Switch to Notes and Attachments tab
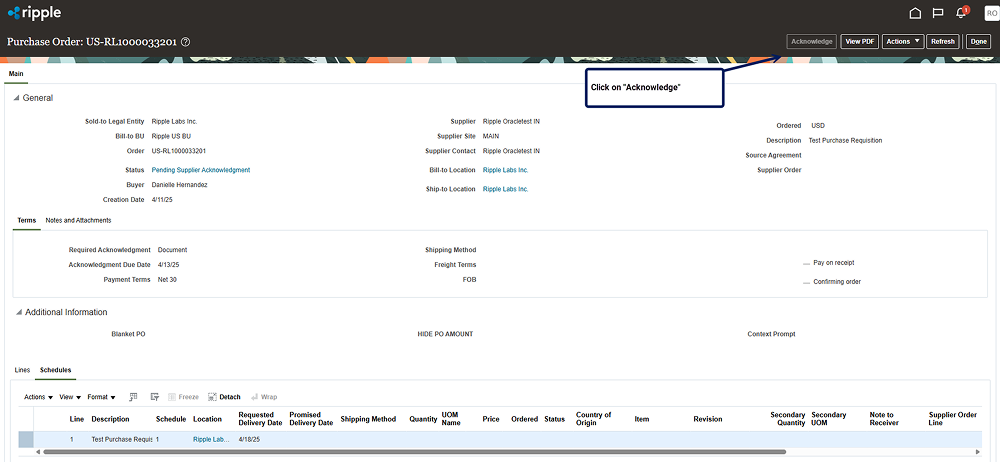 78,220
